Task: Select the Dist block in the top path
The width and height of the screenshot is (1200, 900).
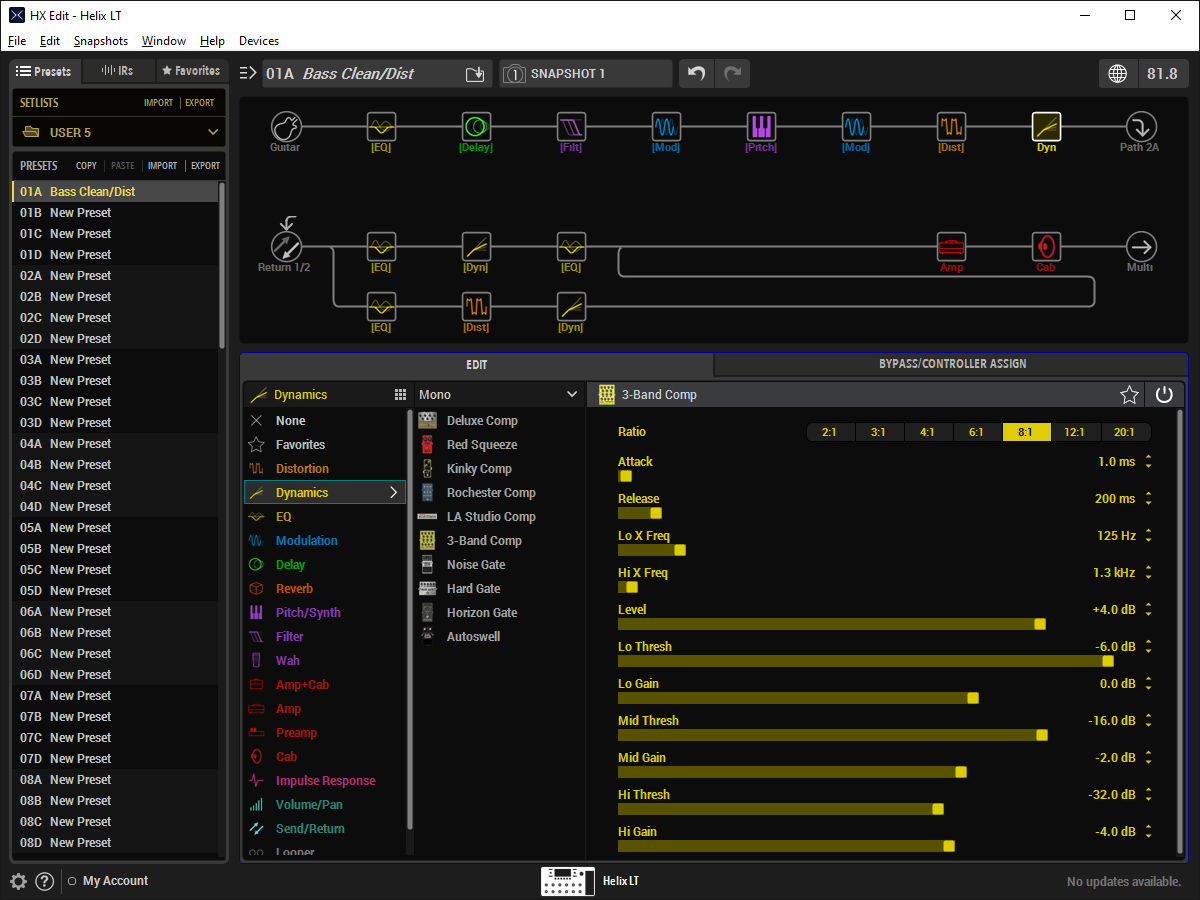Action: (x=951, y=127)
